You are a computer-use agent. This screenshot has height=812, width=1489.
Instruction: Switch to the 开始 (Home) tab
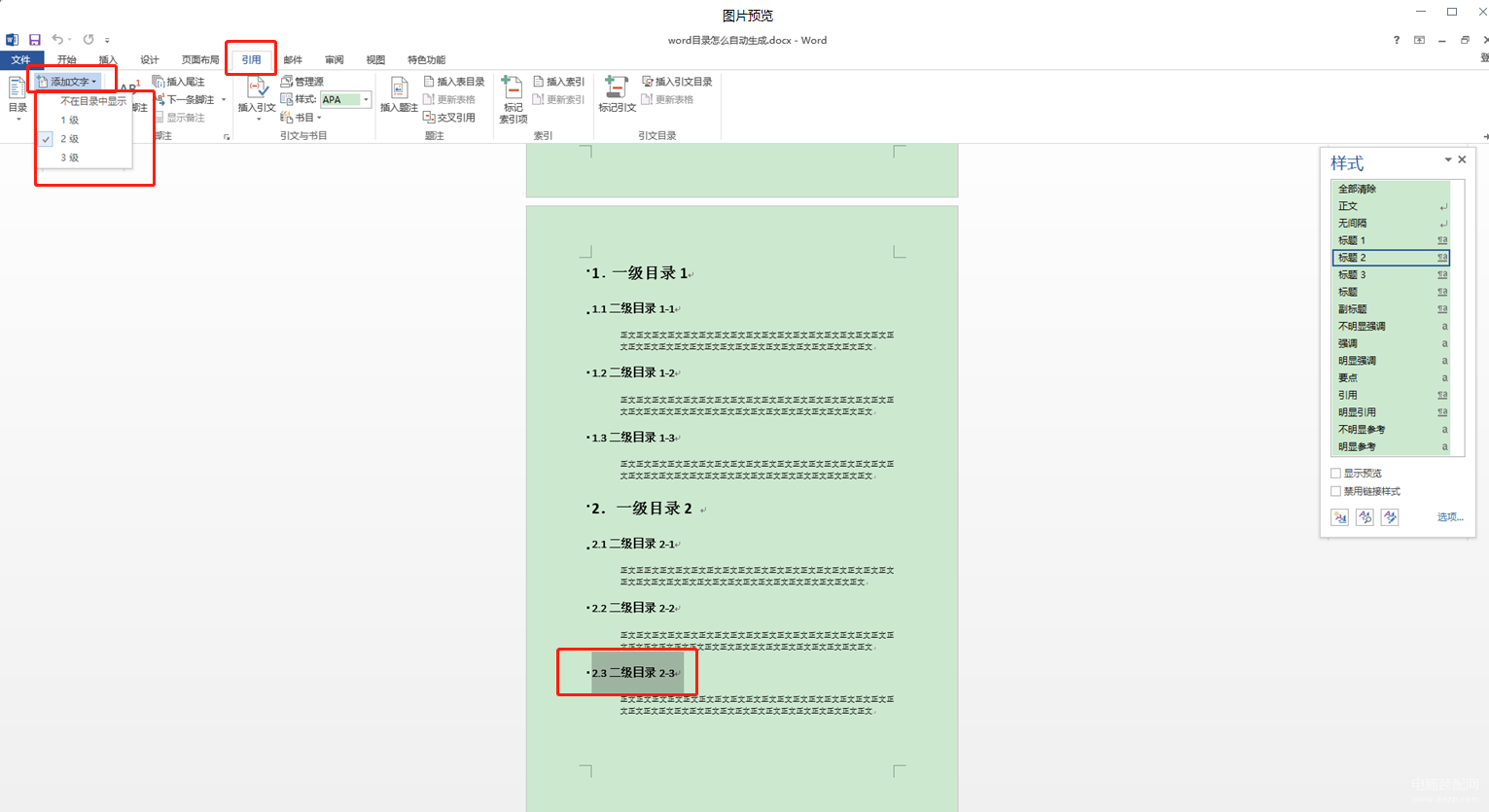66,59
